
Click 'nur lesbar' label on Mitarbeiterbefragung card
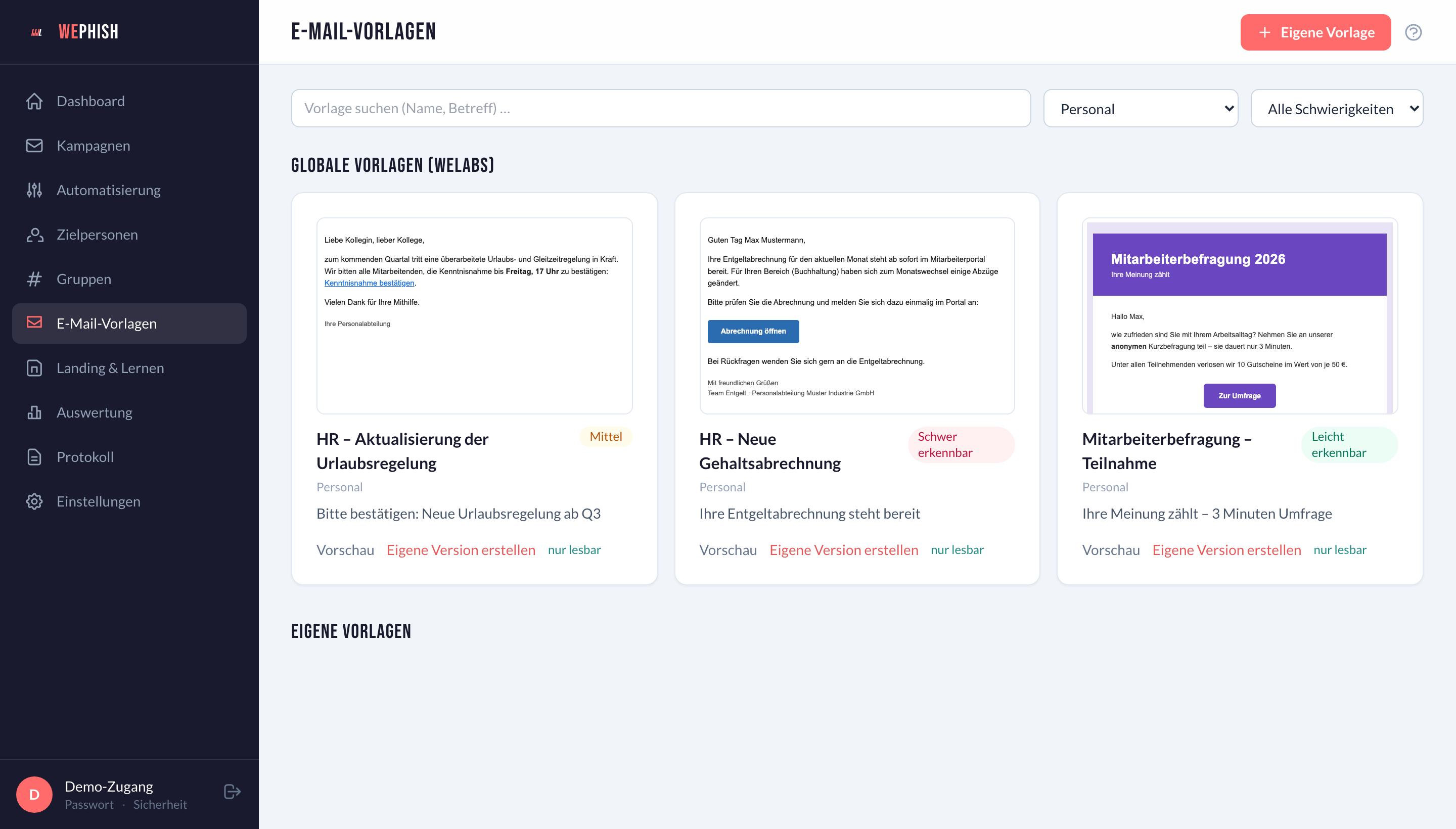1339,550
